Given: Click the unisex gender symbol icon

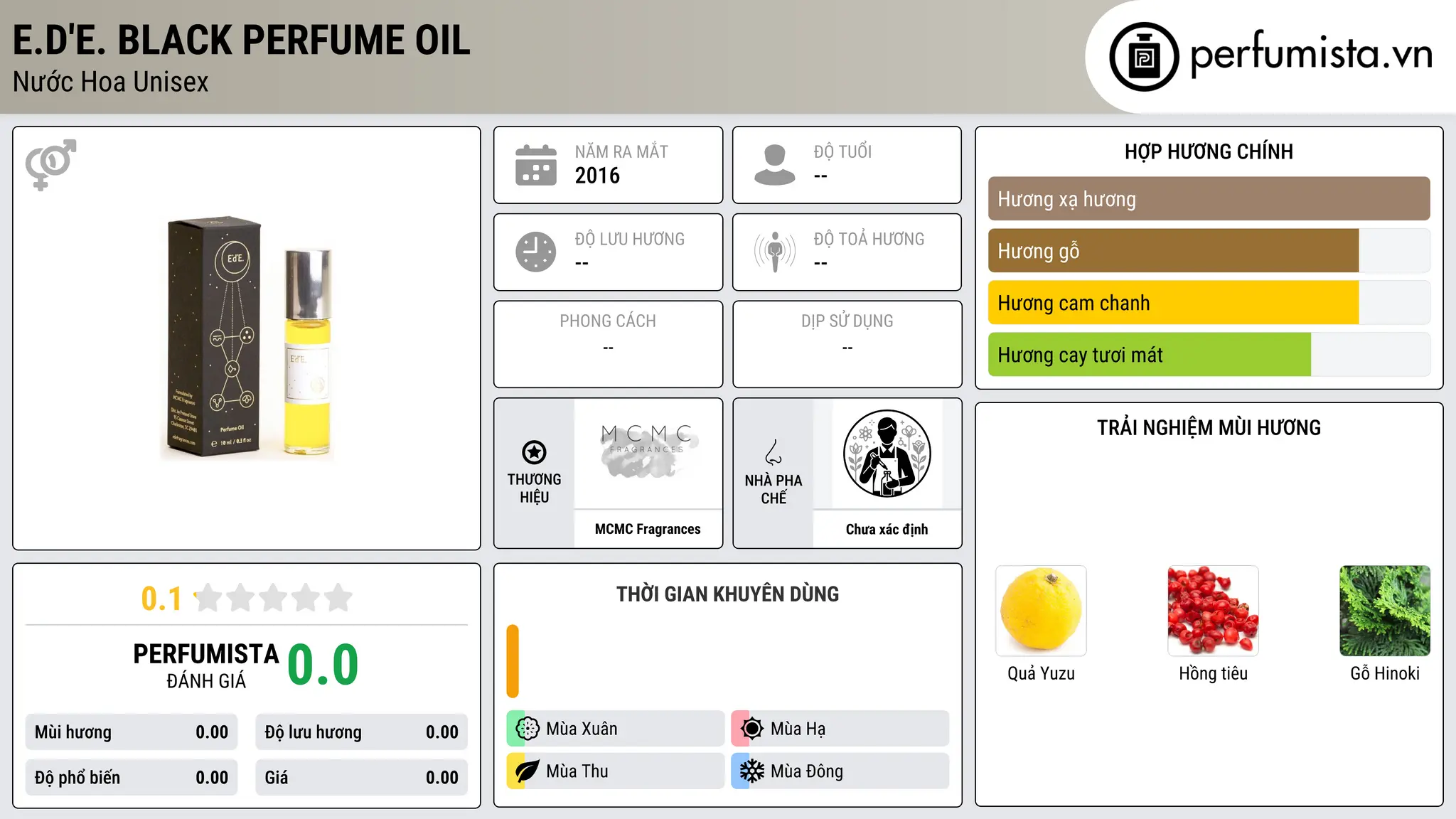Looking at the screenshot, I should pos(50,165).
